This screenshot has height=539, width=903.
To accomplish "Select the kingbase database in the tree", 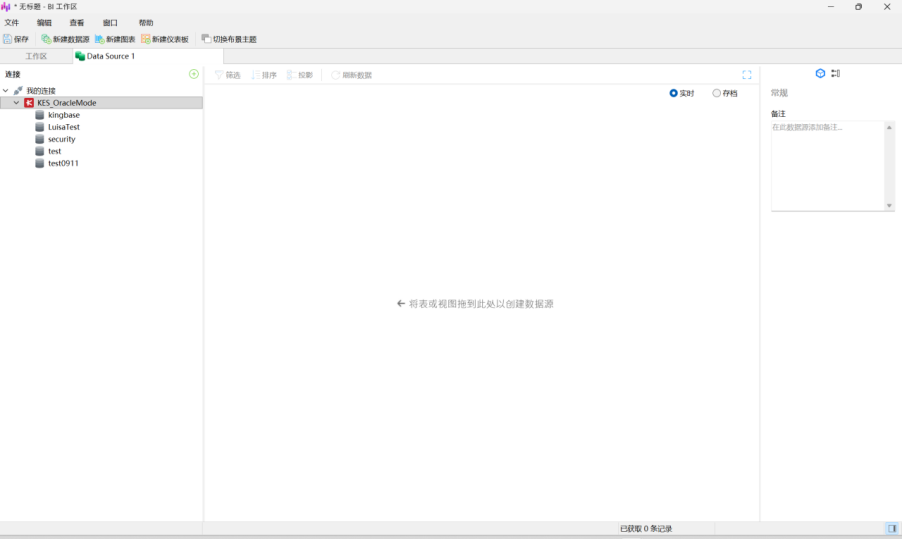I will coord(63,115).
